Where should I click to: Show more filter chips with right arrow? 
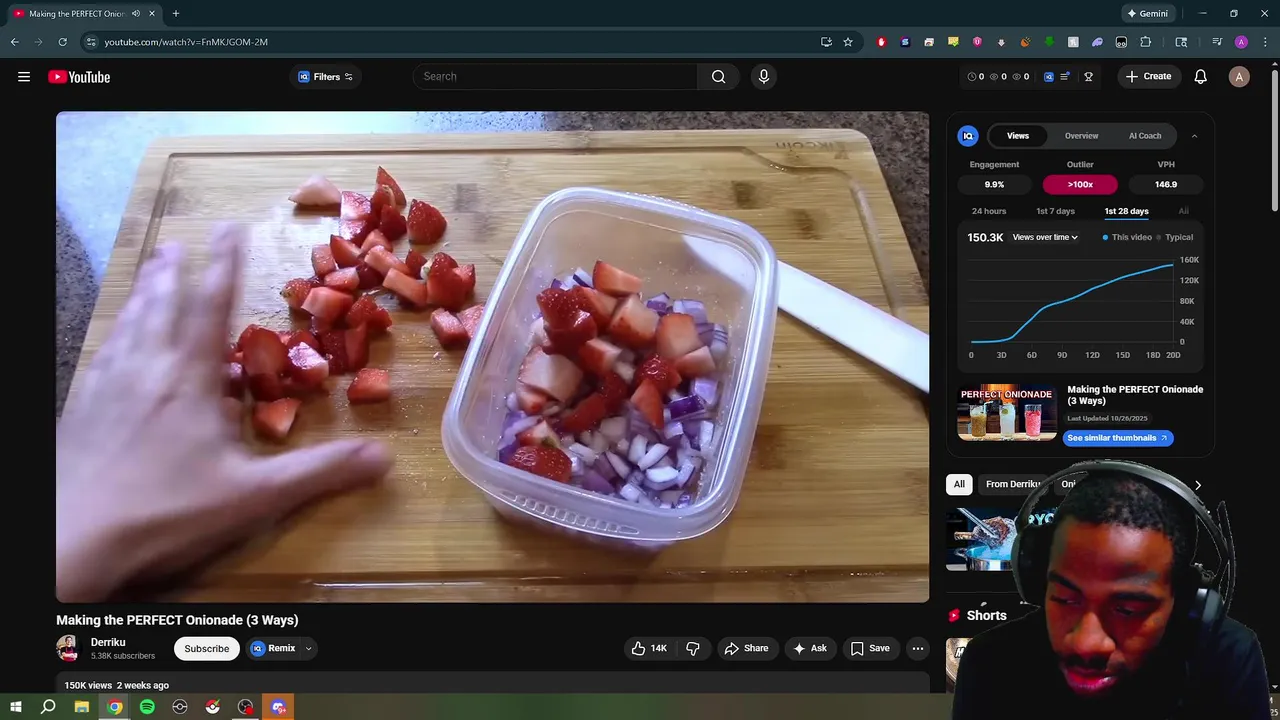[1197, 485]
